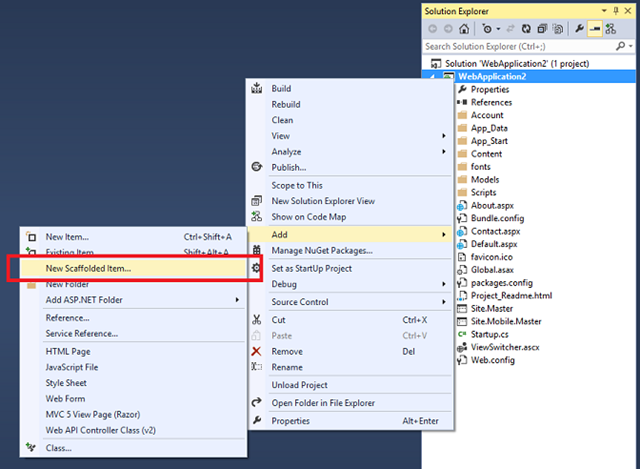Select the References node in tree
This screenshot has height=469, width=640.
491,102
